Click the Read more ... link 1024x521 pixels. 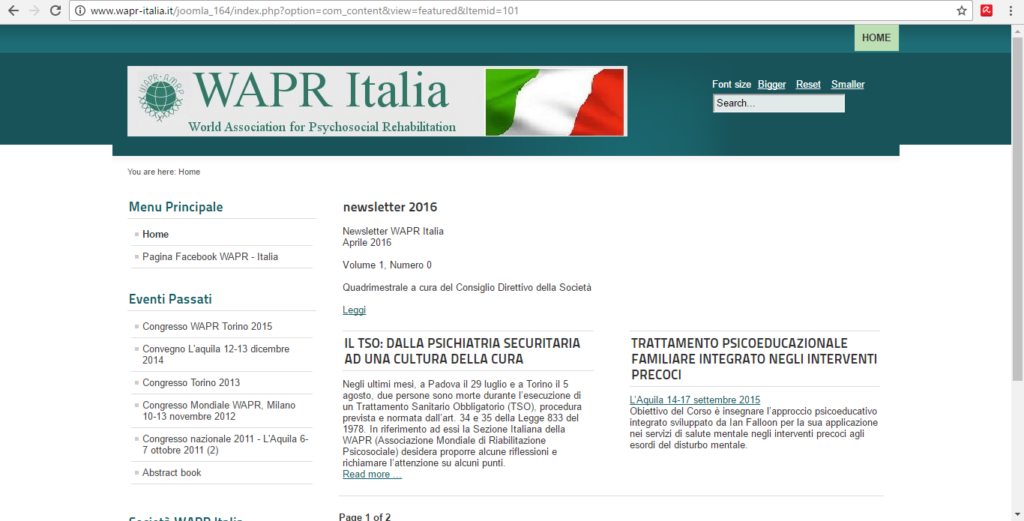[372, 475]
